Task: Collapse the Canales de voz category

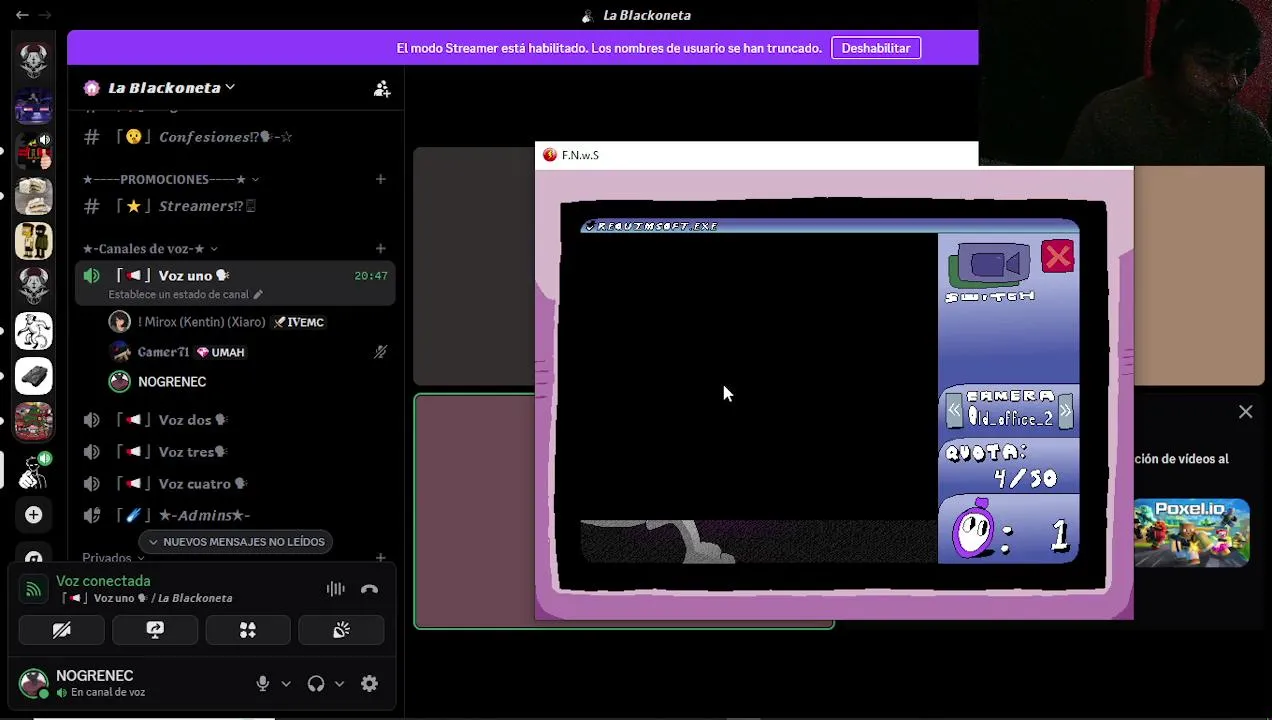Action: [150, 248]
